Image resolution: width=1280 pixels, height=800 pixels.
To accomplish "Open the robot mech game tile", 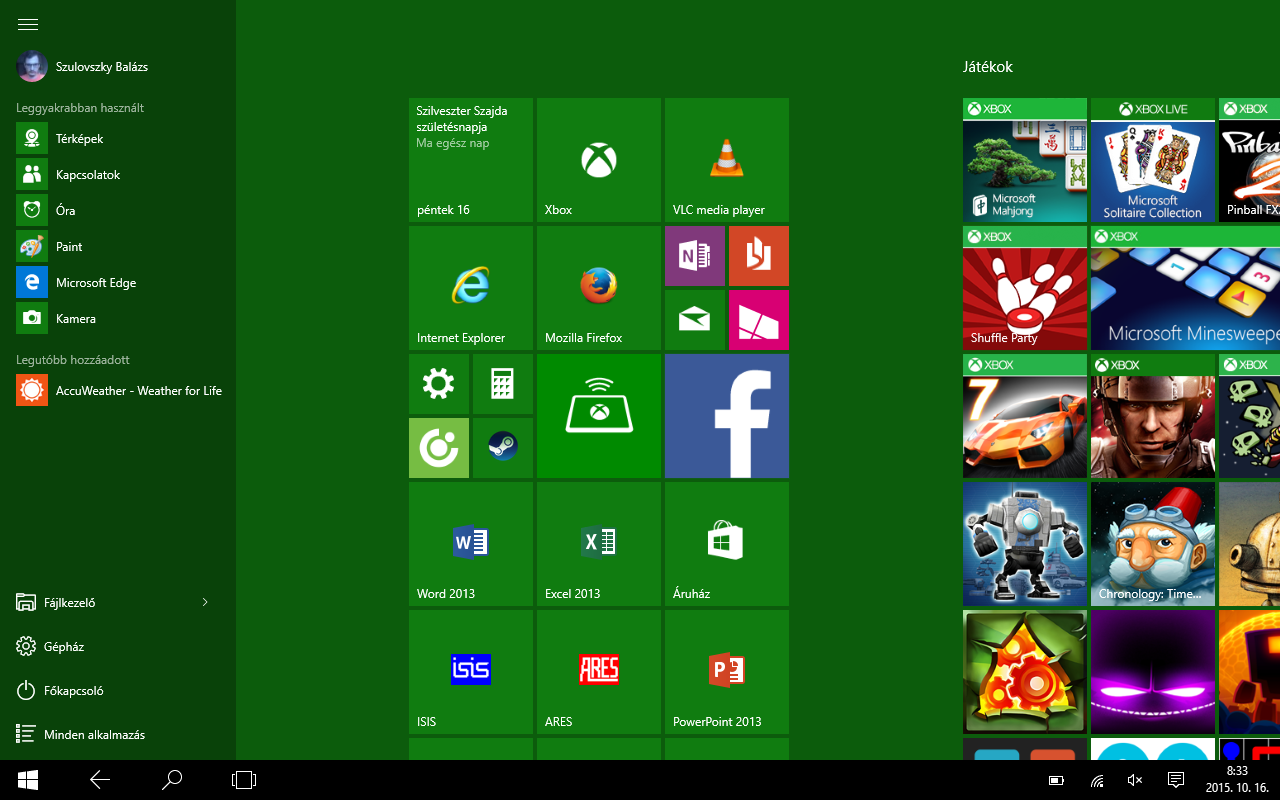I will coord(1025,544).
